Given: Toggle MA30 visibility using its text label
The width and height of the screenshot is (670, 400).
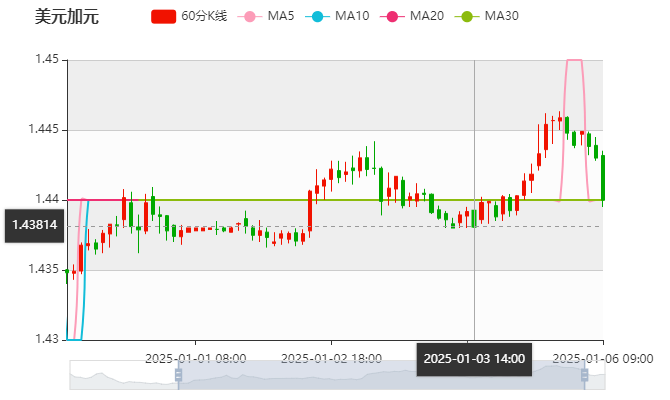Looking at the screenshot, I should 502,16.
